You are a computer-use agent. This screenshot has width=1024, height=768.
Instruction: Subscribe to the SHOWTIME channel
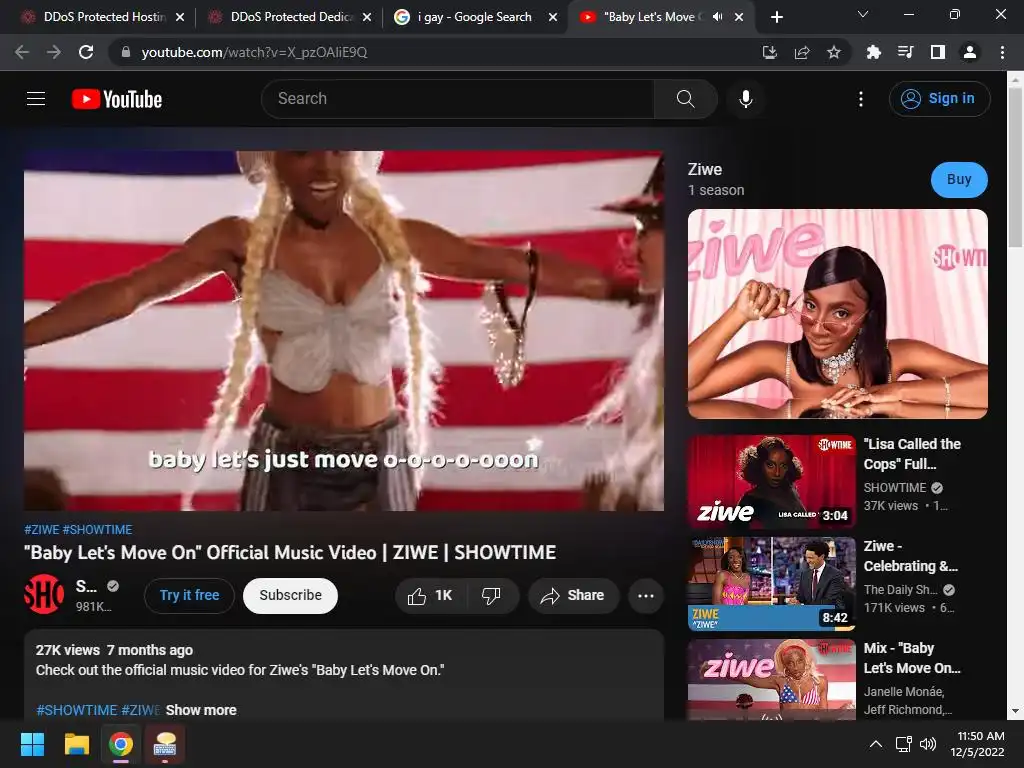pos(290,596)
